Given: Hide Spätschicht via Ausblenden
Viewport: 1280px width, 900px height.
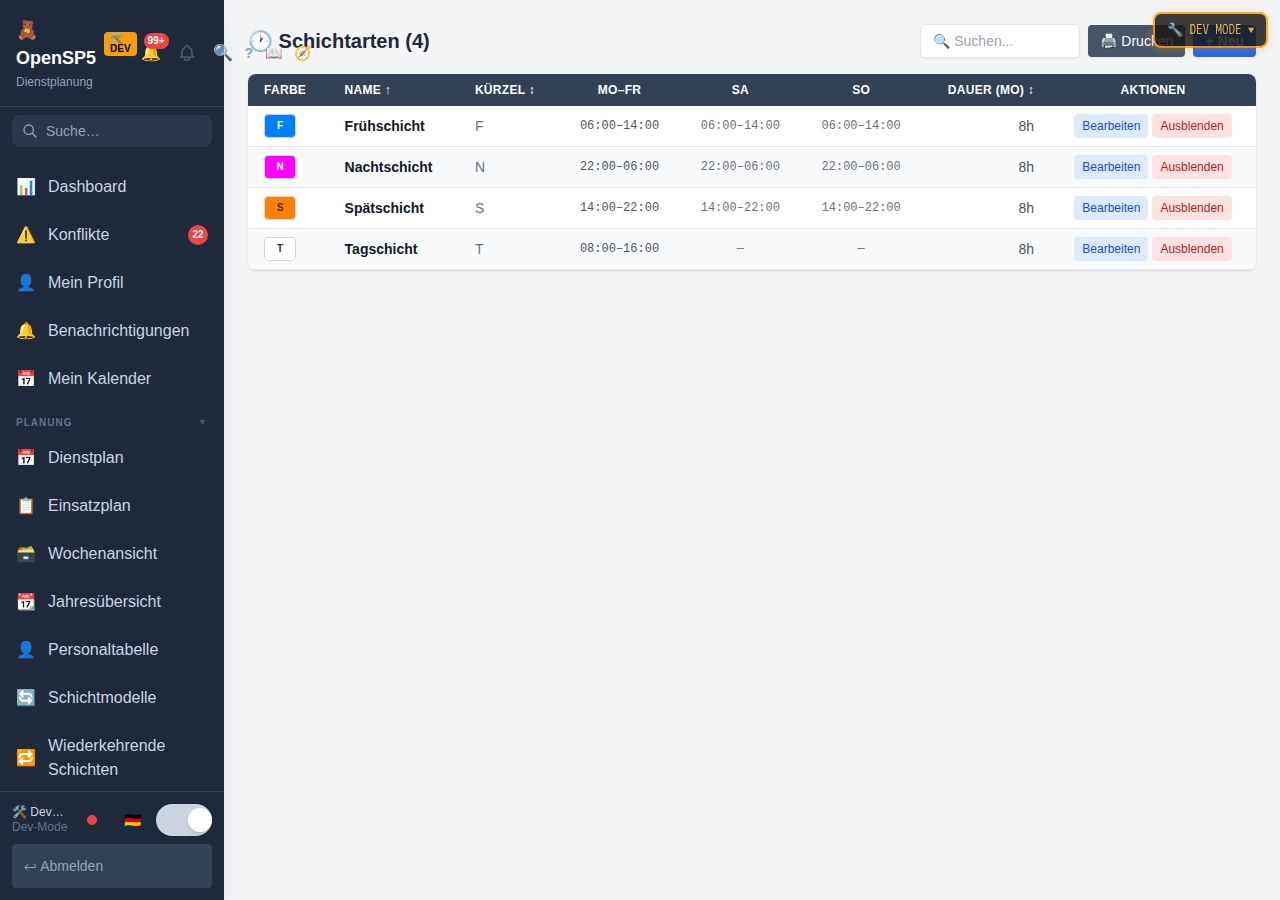Looking at the screenshot, I should pyautogui.click(x=1192, y=208).
